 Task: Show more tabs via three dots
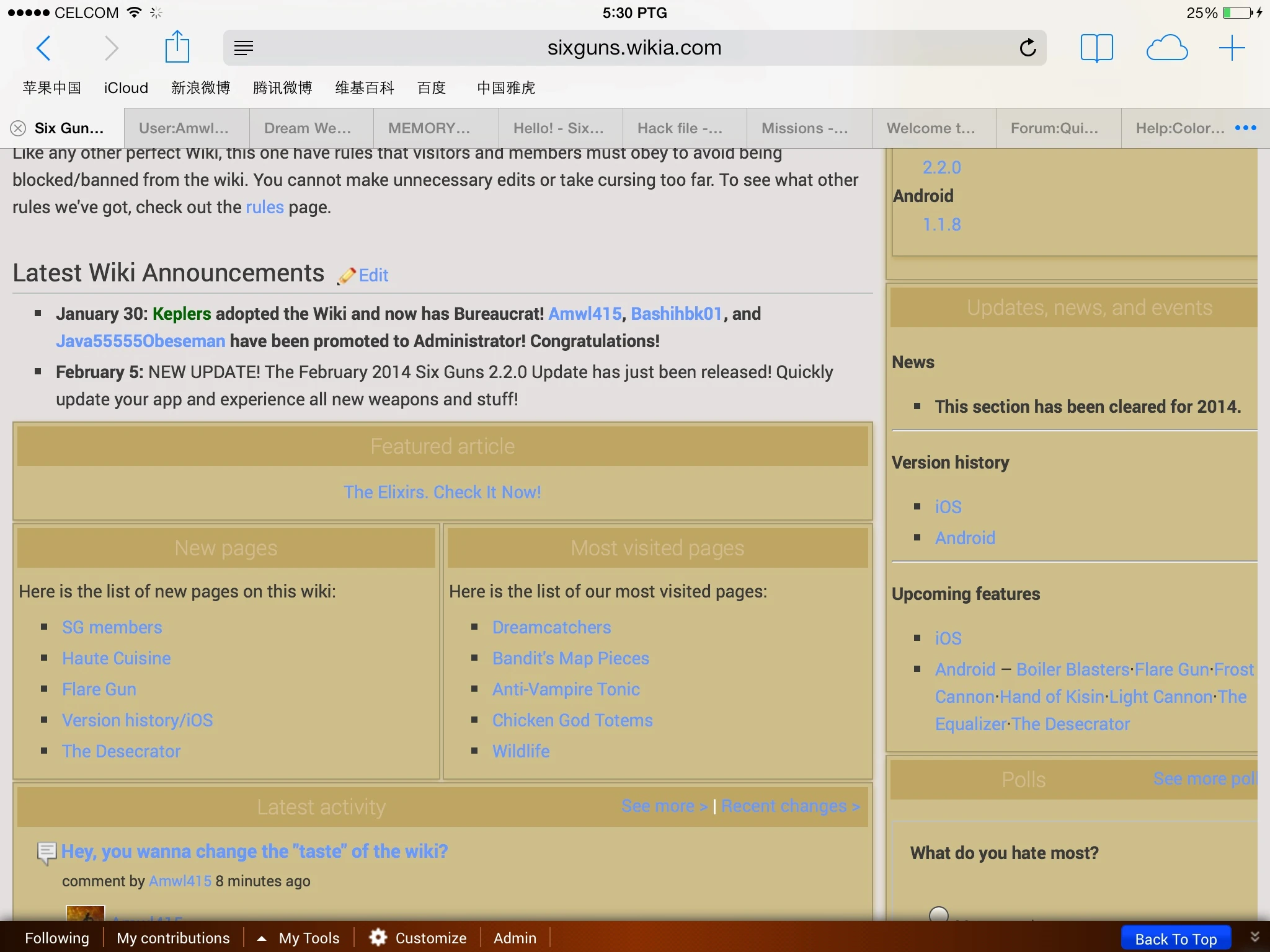(x=1245, y=128)
